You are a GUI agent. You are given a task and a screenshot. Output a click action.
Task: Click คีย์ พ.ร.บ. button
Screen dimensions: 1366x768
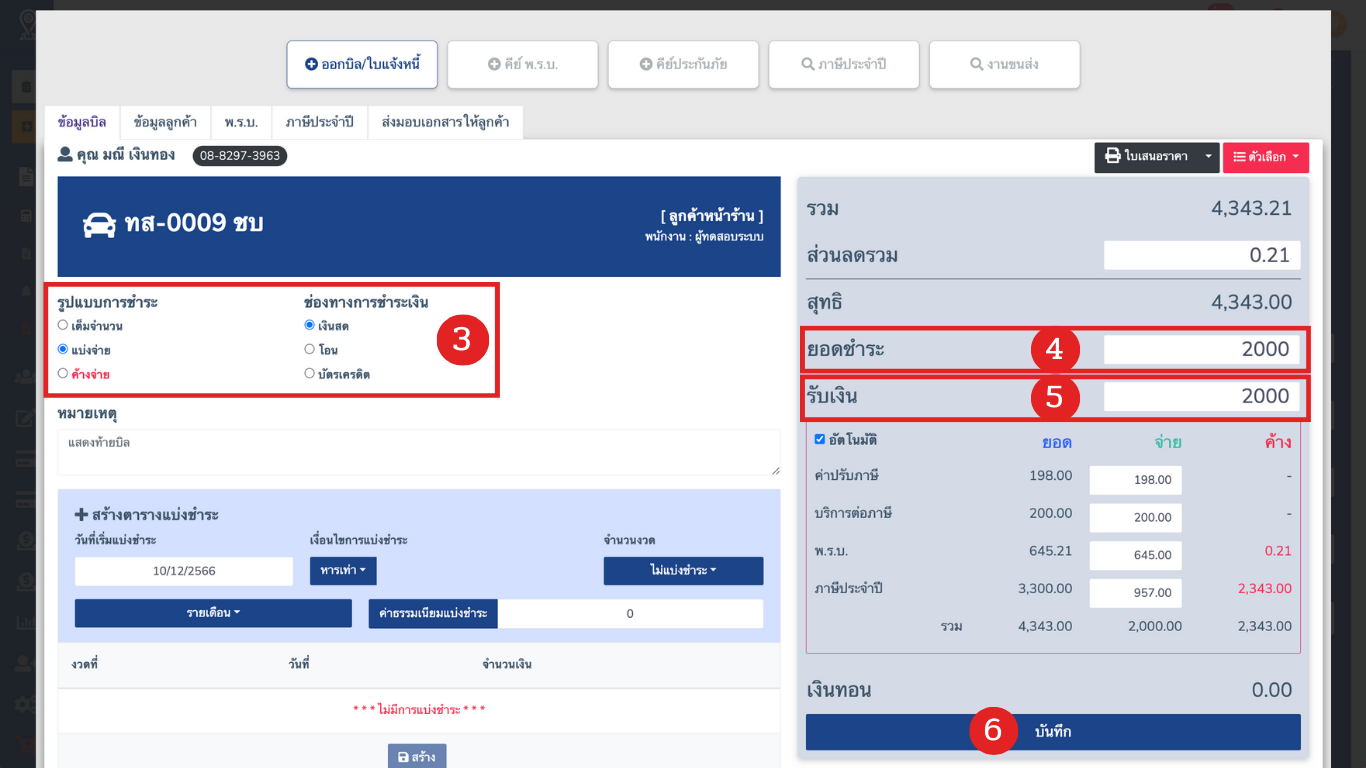coord(523,64)
